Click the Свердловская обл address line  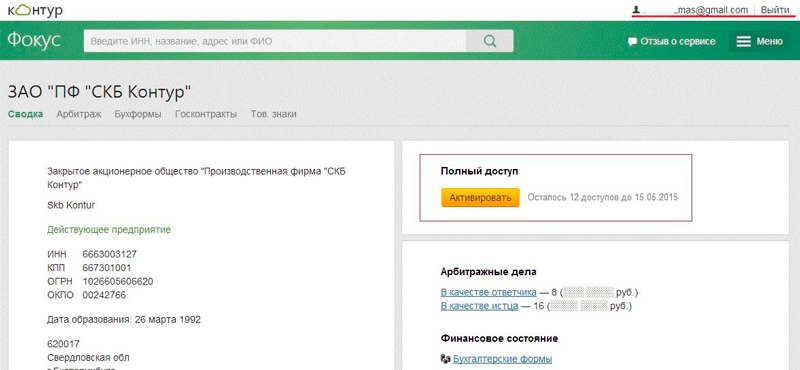click(x=88, y=357)
